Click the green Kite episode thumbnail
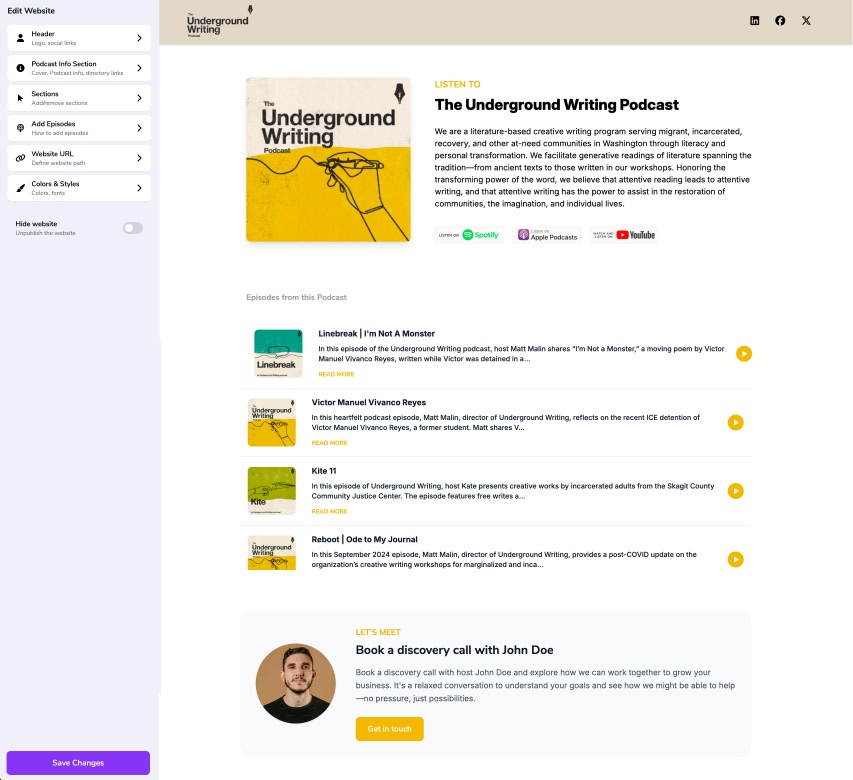Viewport: 853px width, 780px height. 271,491
